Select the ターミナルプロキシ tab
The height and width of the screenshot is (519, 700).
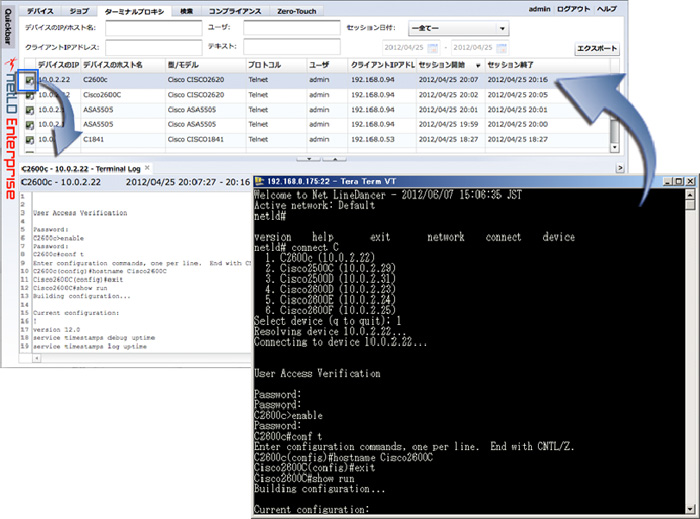click(x=134, y=12)
